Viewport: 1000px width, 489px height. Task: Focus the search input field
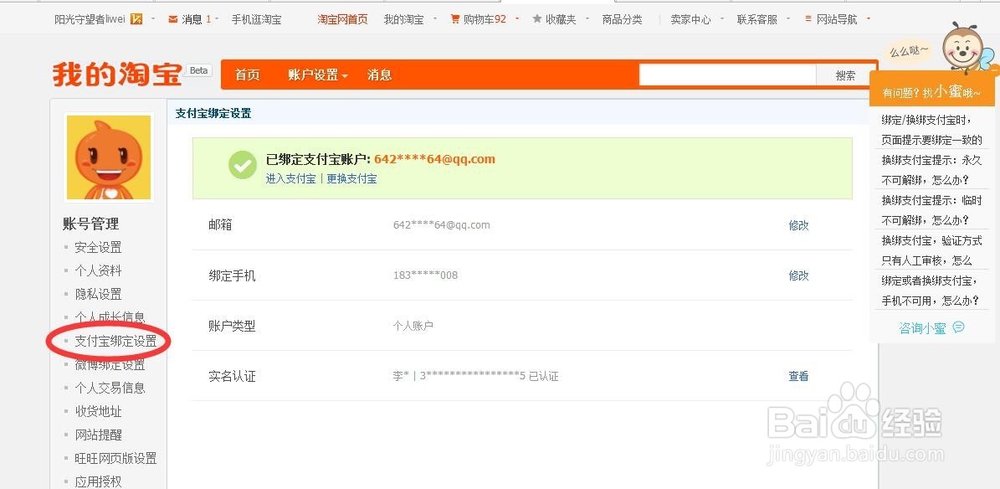tap(728, 75)
